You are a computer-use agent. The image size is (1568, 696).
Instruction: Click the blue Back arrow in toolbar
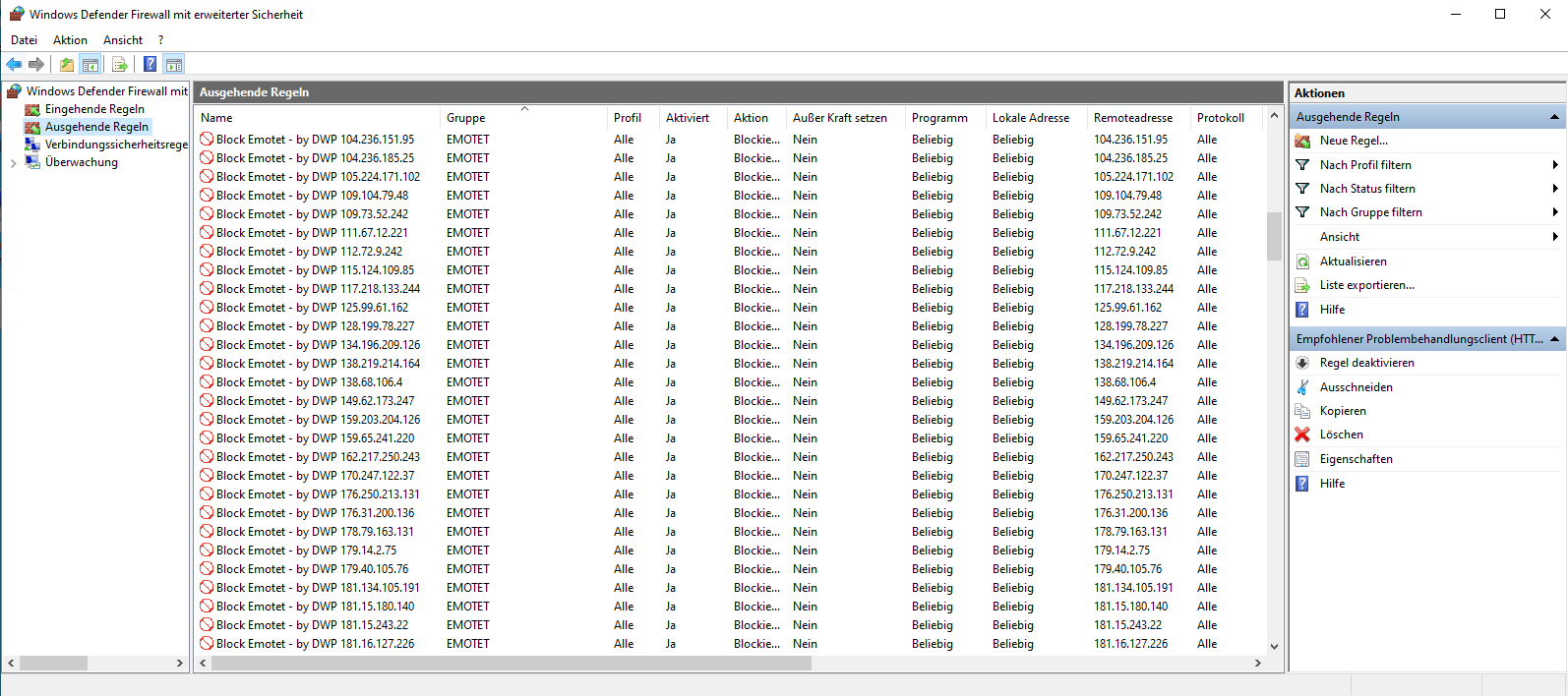(x=14, y=65)
